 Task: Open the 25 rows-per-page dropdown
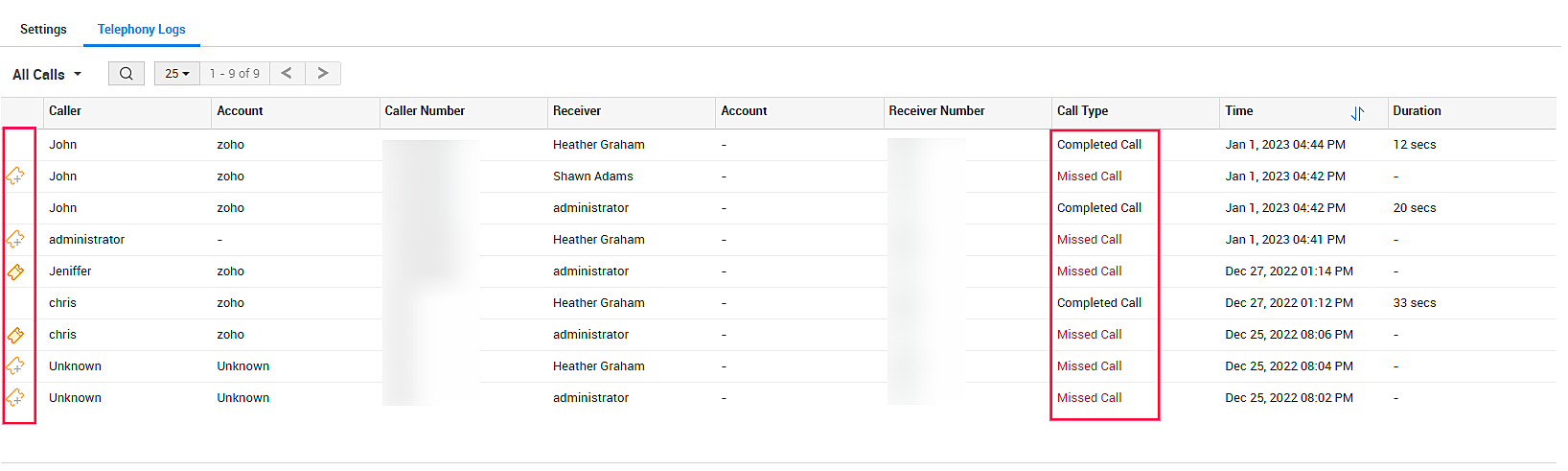point(177,74)
